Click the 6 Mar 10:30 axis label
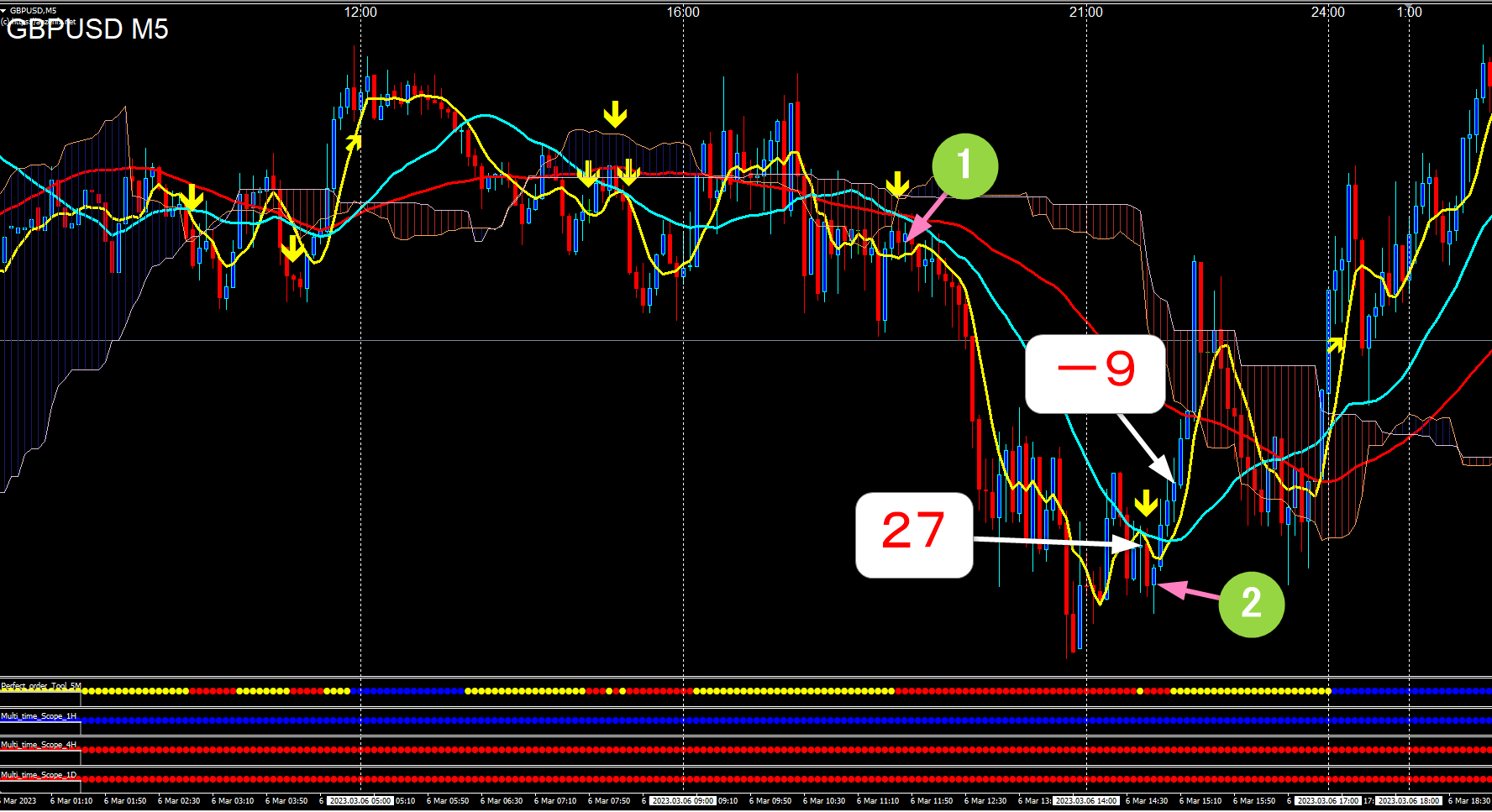Image resolution: width=1492 pixels, height=812 pixels. pos(824,801)
